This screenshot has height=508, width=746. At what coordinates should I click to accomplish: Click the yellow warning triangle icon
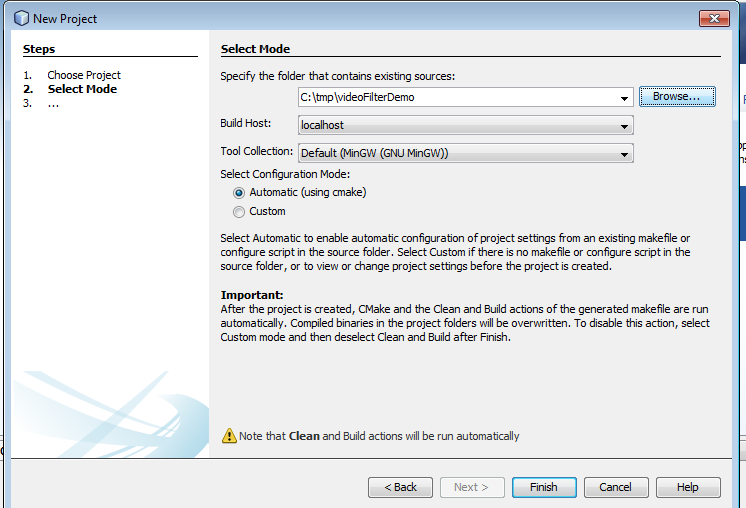(229, 436)
